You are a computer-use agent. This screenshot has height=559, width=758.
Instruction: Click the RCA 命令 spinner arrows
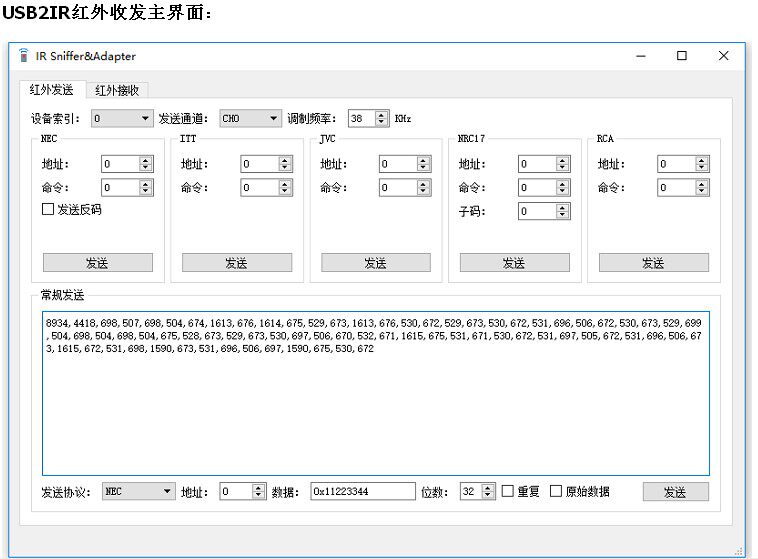coord(702,188)
